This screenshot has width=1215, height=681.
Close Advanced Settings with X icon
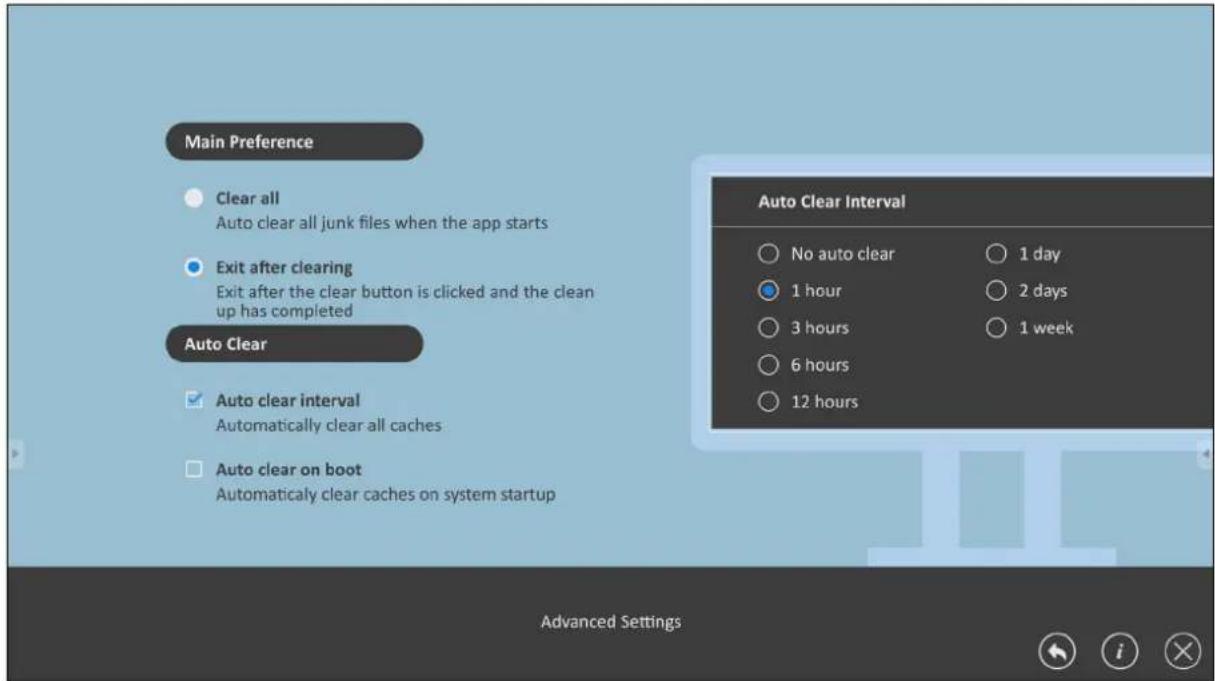coord(1182,650)
